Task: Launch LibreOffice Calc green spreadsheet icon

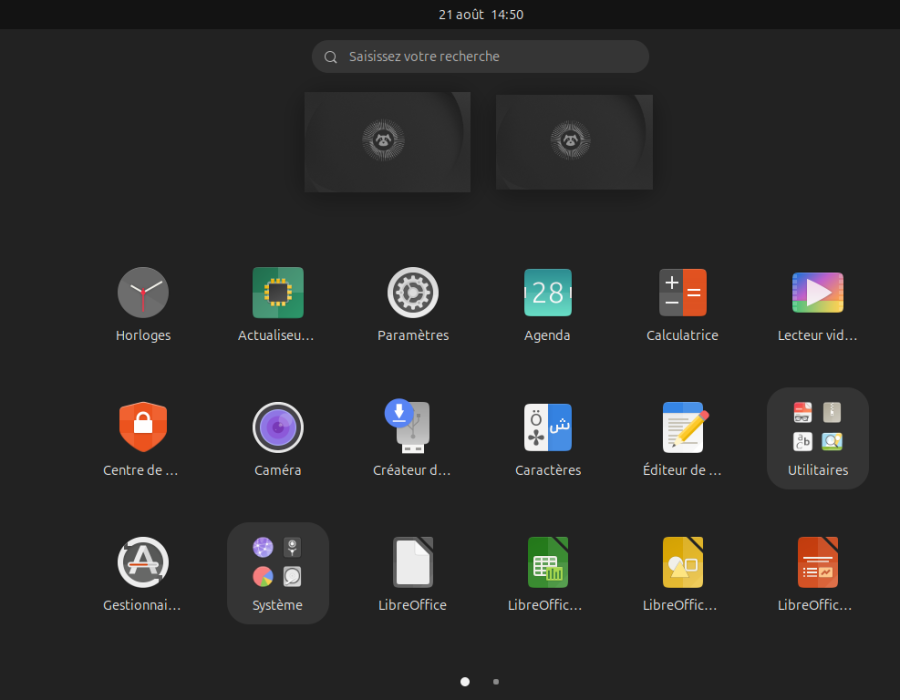Action: point(548,562)
